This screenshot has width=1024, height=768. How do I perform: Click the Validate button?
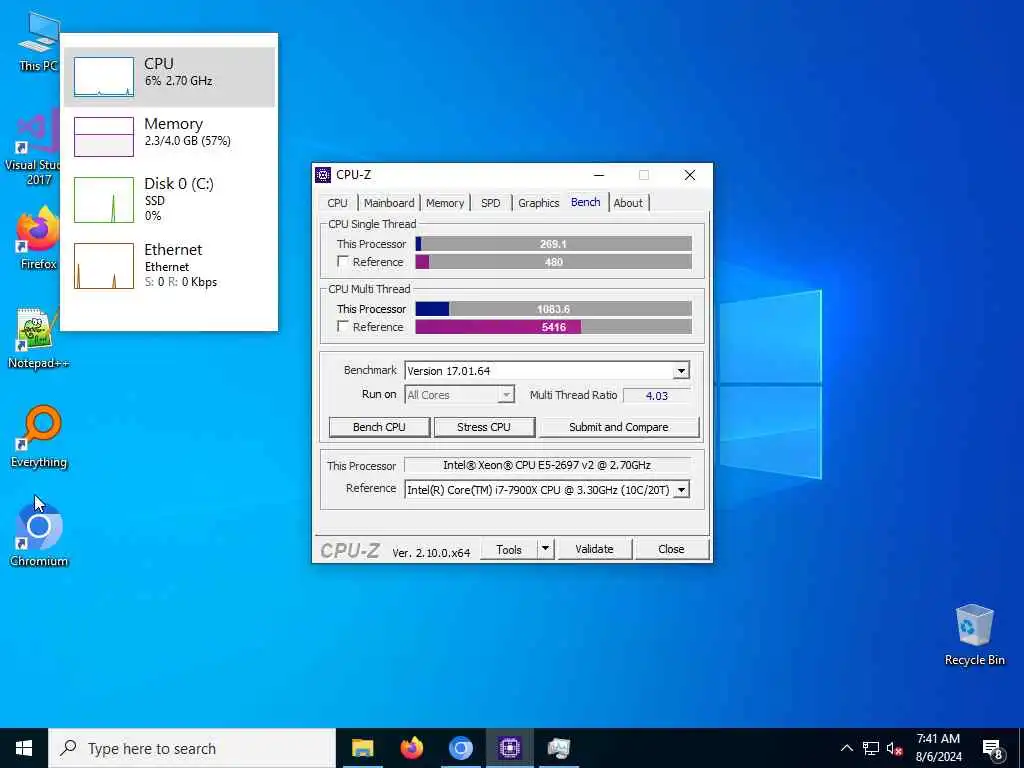coord(594,549)
